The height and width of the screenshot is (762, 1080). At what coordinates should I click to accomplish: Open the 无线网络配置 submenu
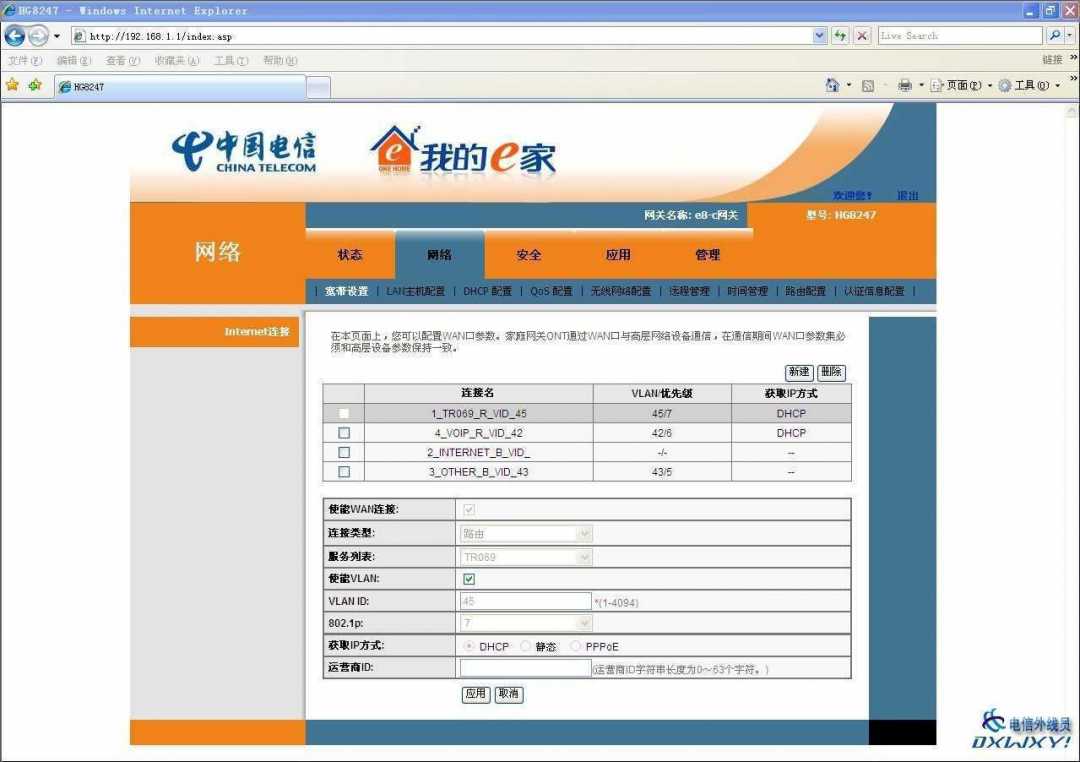pos(621,291)
